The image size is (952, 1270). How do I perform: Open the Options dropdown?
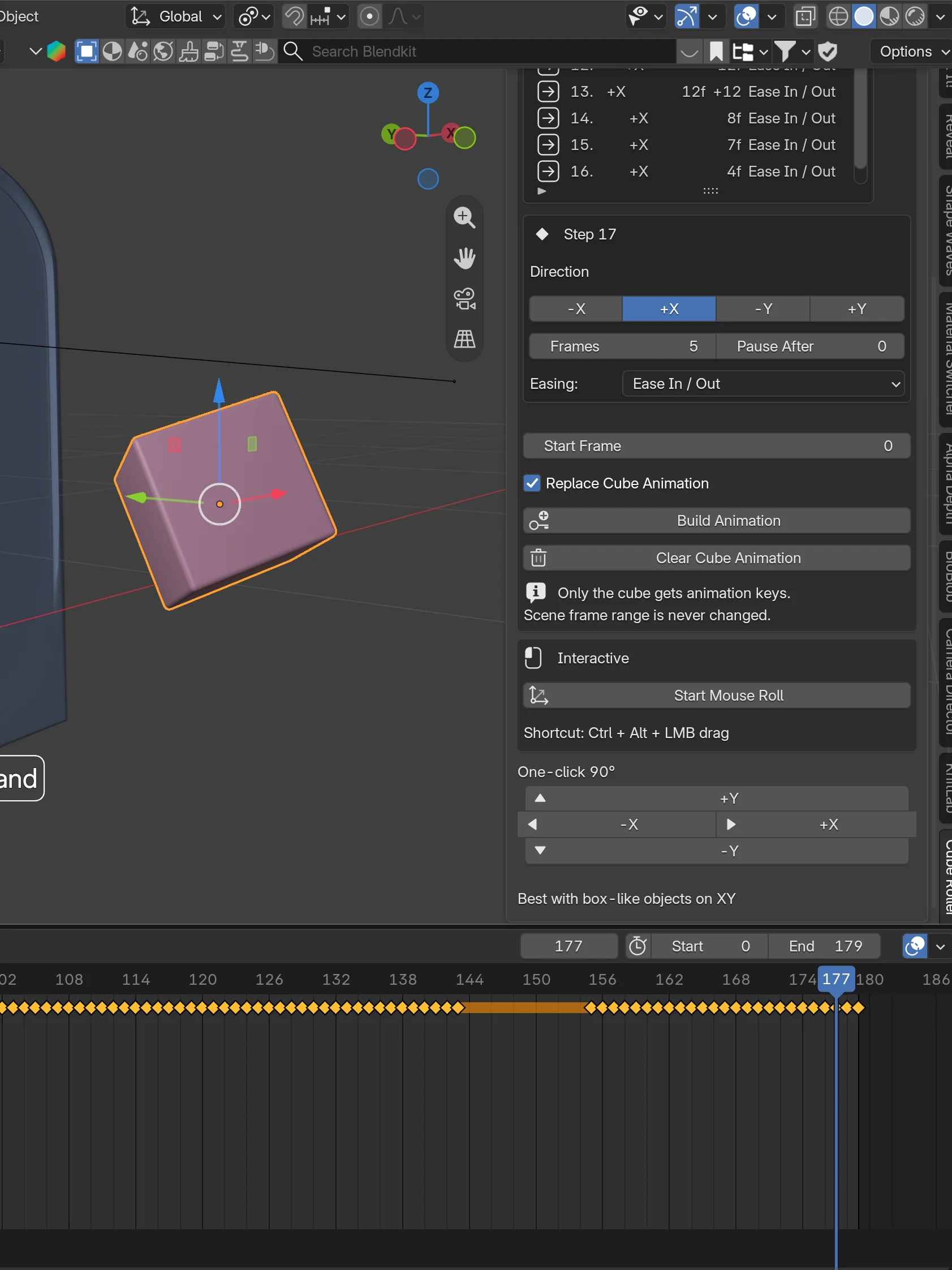coord(912,52)
